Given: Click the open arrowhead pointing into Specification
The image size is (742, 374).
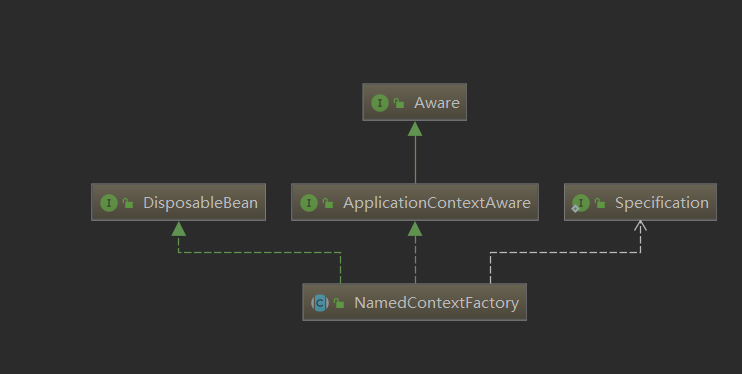Looking at the screenshot, I should click(x=640, y=226).
